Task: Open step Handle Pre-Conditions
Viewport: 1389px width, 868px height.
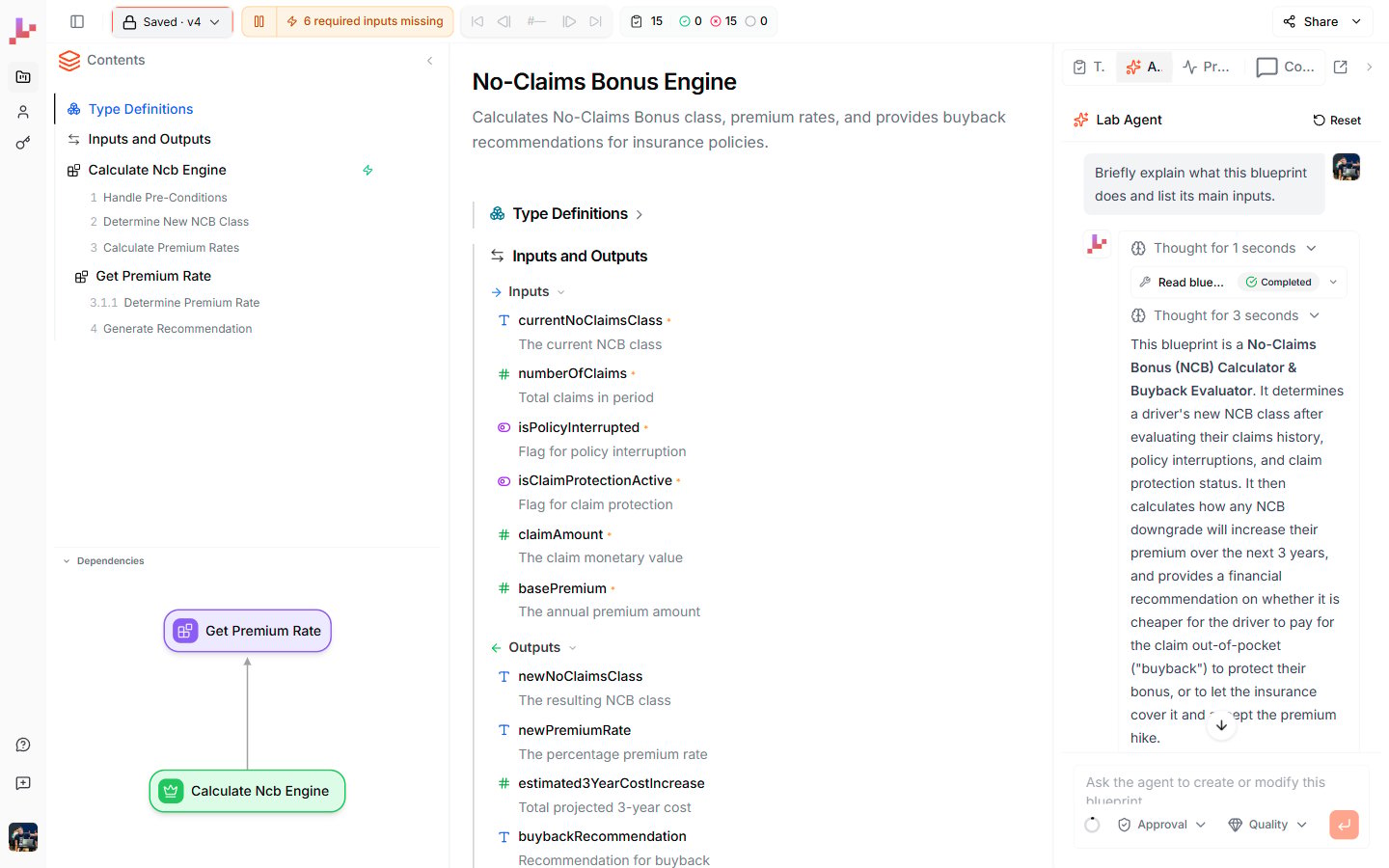Action: point(165,198)
